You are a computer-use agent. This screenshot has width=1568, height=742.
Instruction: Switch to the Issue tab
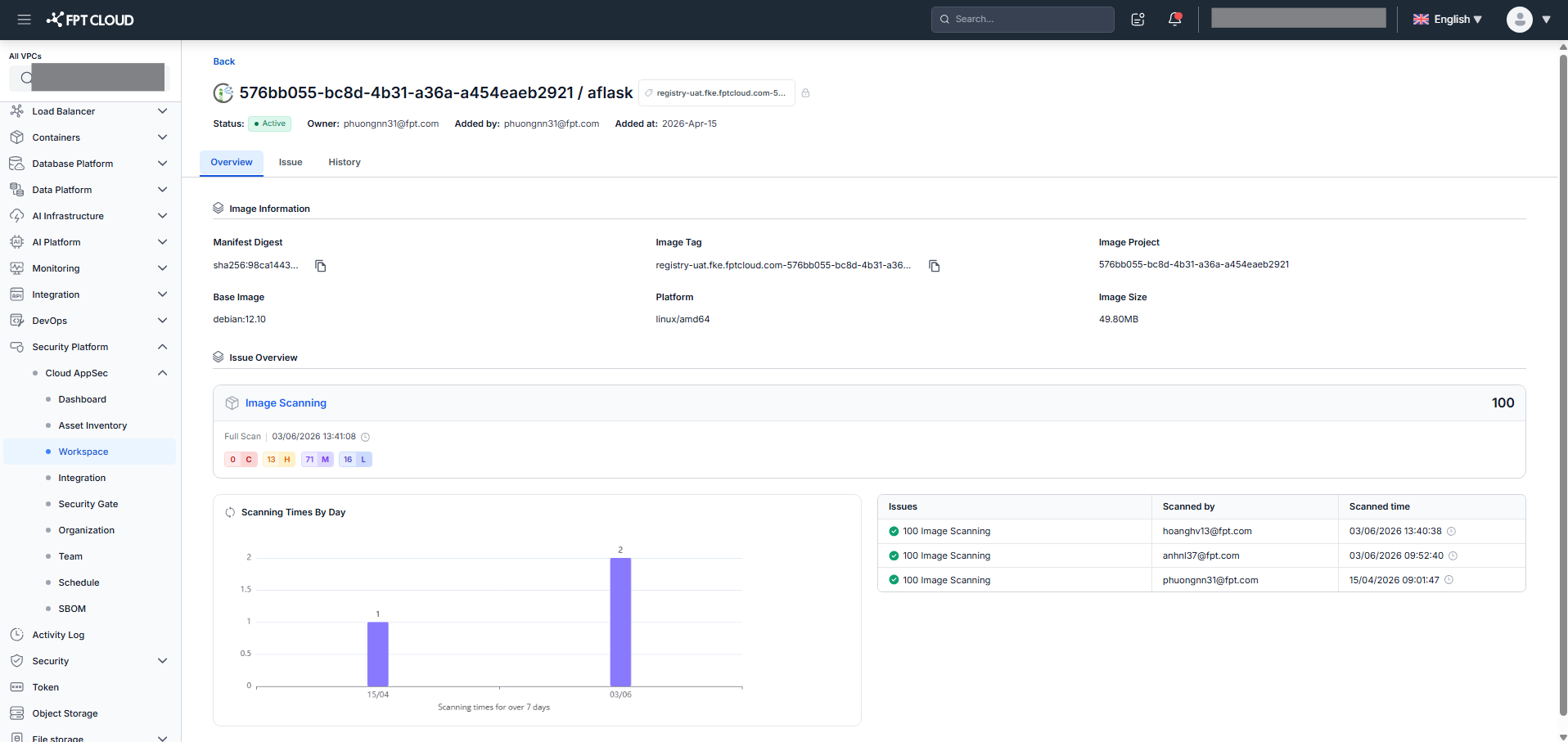pos(291,163)
